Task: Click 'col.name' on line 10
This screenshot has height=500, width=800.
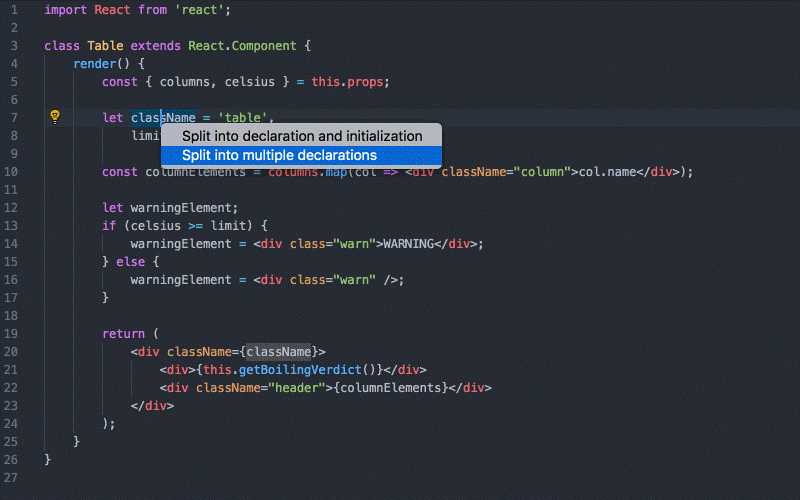Action: tap(607, 172)
